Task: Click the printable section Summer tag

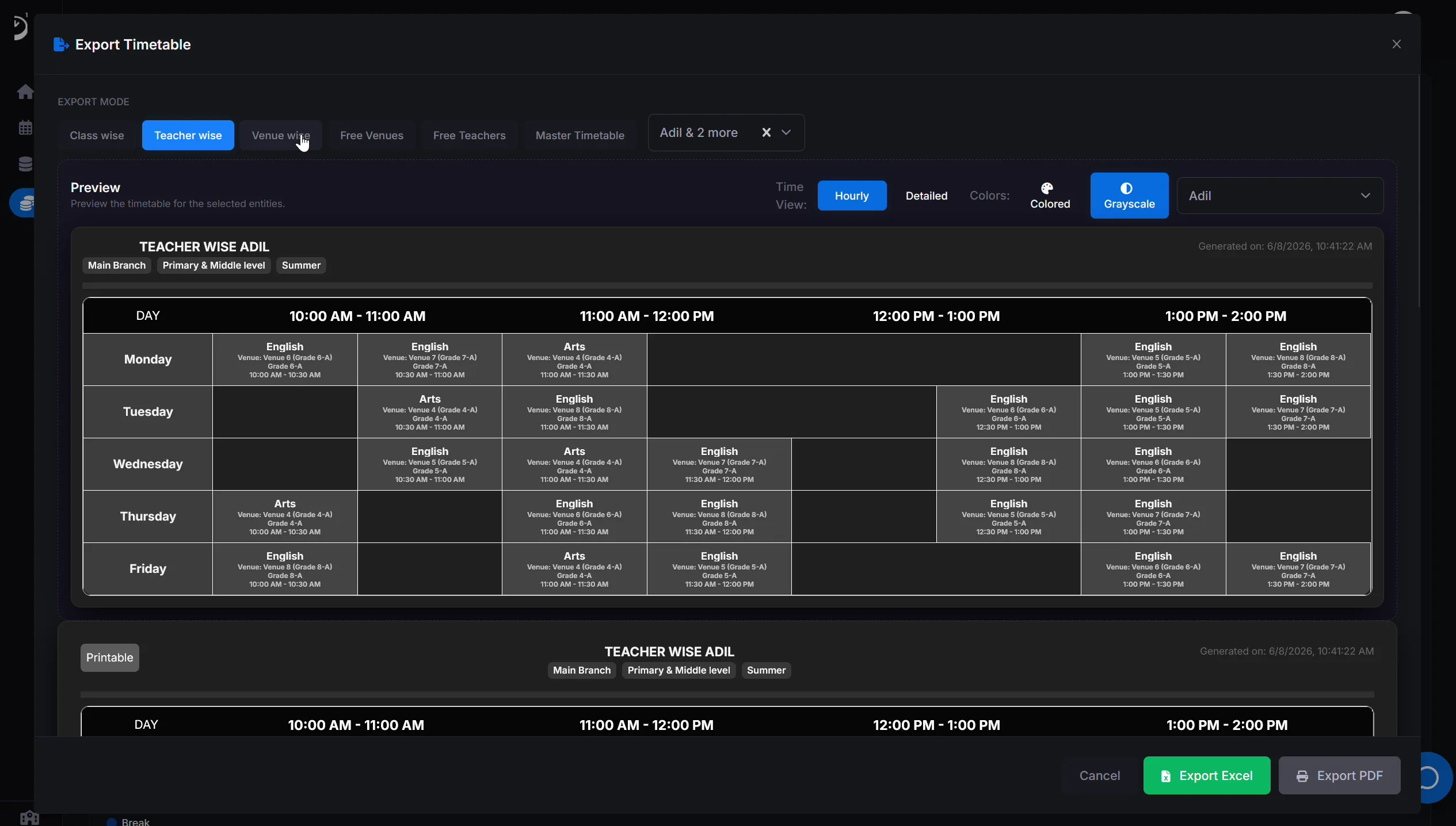Action: click(x=766, y=670)
